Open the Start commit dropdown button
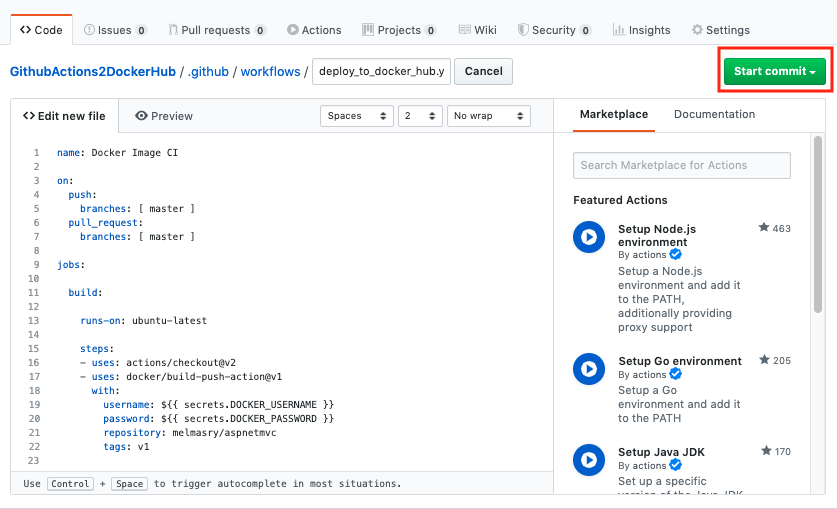The image size is (837, 509). [x=775, y=71]
